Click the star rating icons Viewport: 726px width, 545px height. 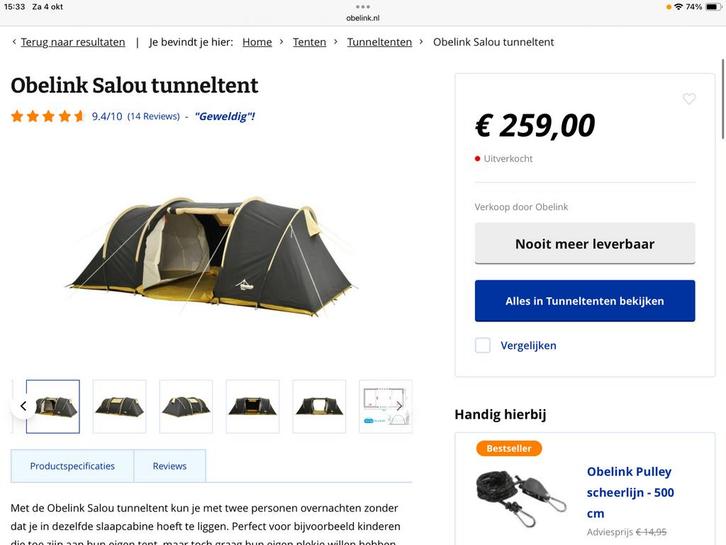[48, 116]
